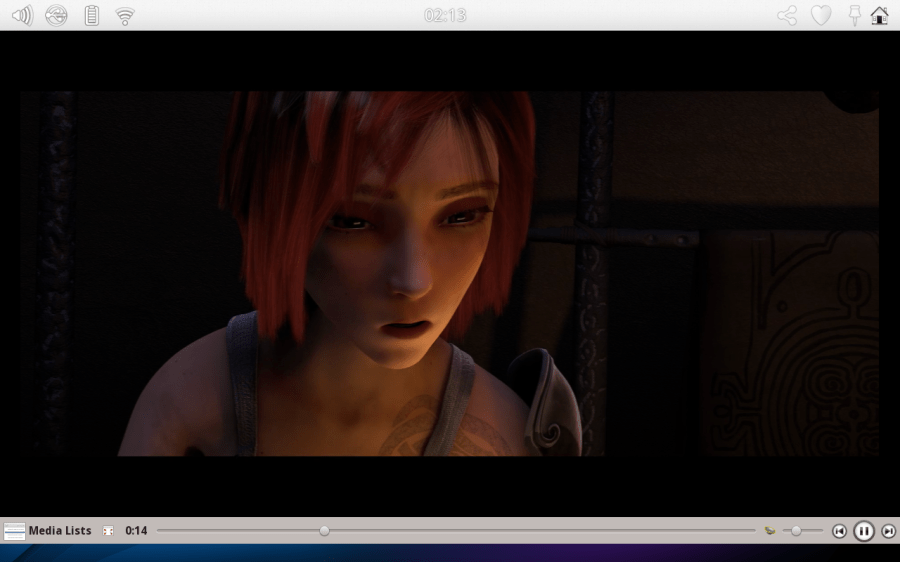The height and width of the screenshot is (562, 900).
Task: Click the small volume icon beside volume slider
Action: coord(770,531)
